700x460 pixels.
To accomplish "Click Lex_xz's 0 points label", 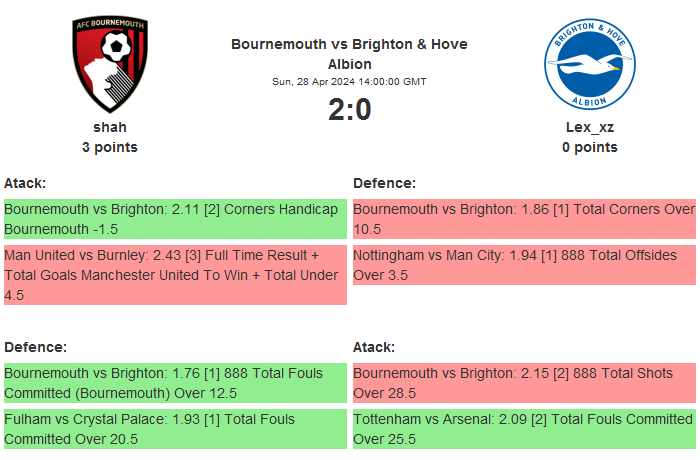I will pyautogui.click(x=589, y=147).
